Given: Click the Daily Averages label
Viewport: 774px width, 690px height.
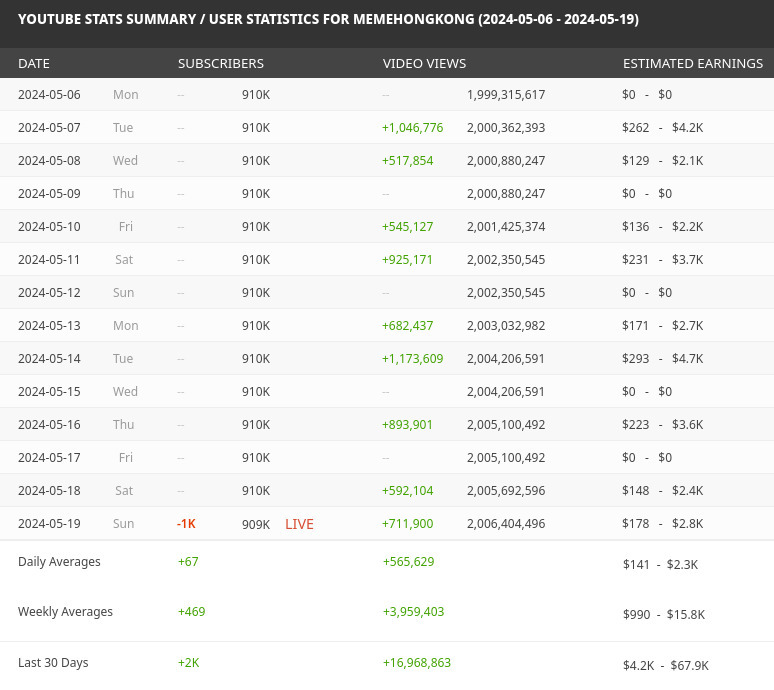Looking at the screenshot, I should click(59, 562).
